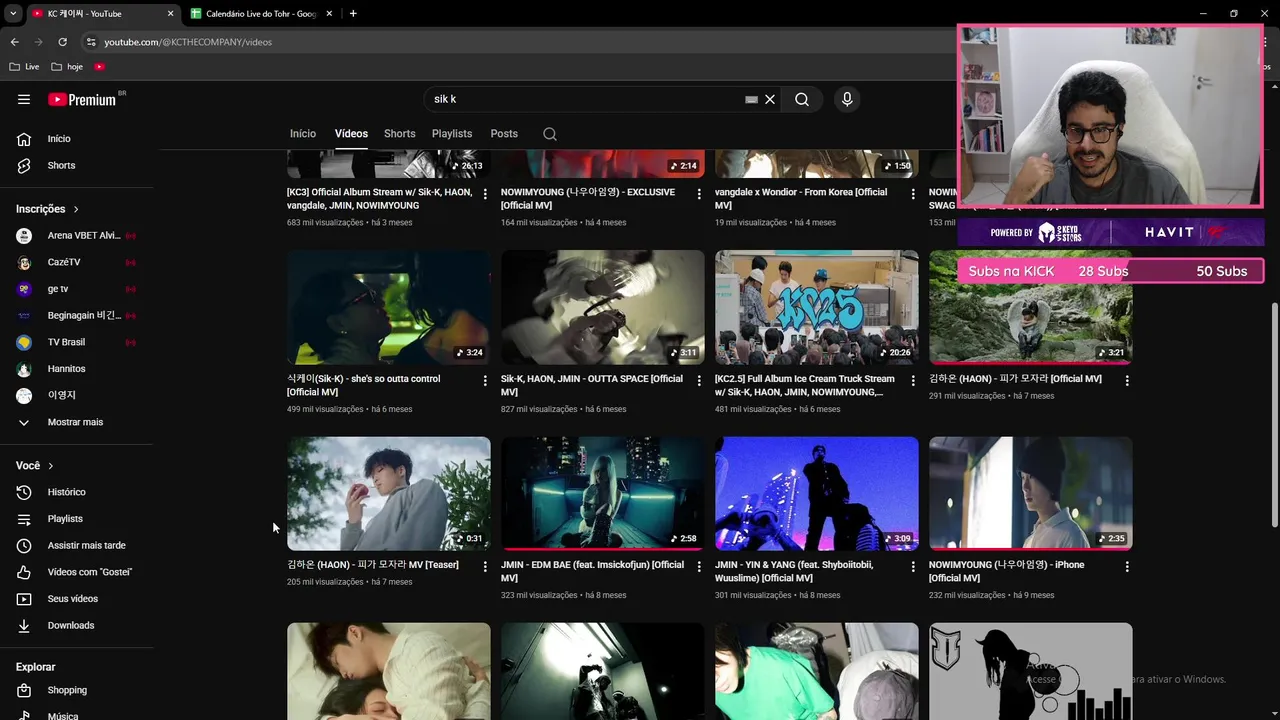This screenshot has width=1280, height=720.
Task: Search within channel magnifier icon
Action: tap(549, 134)
